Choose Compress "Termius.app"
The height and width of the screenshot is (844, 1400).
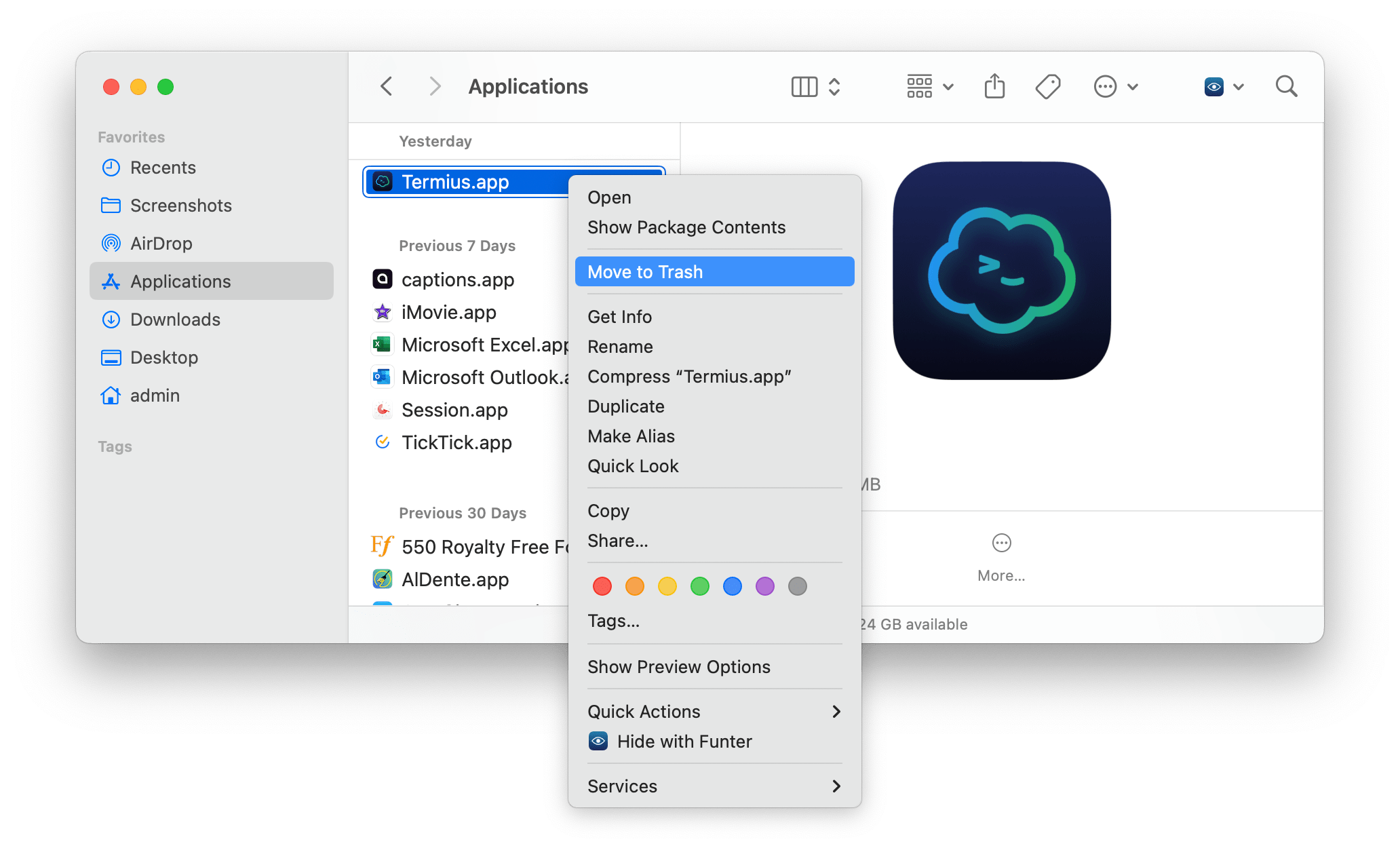coord(715,377)
